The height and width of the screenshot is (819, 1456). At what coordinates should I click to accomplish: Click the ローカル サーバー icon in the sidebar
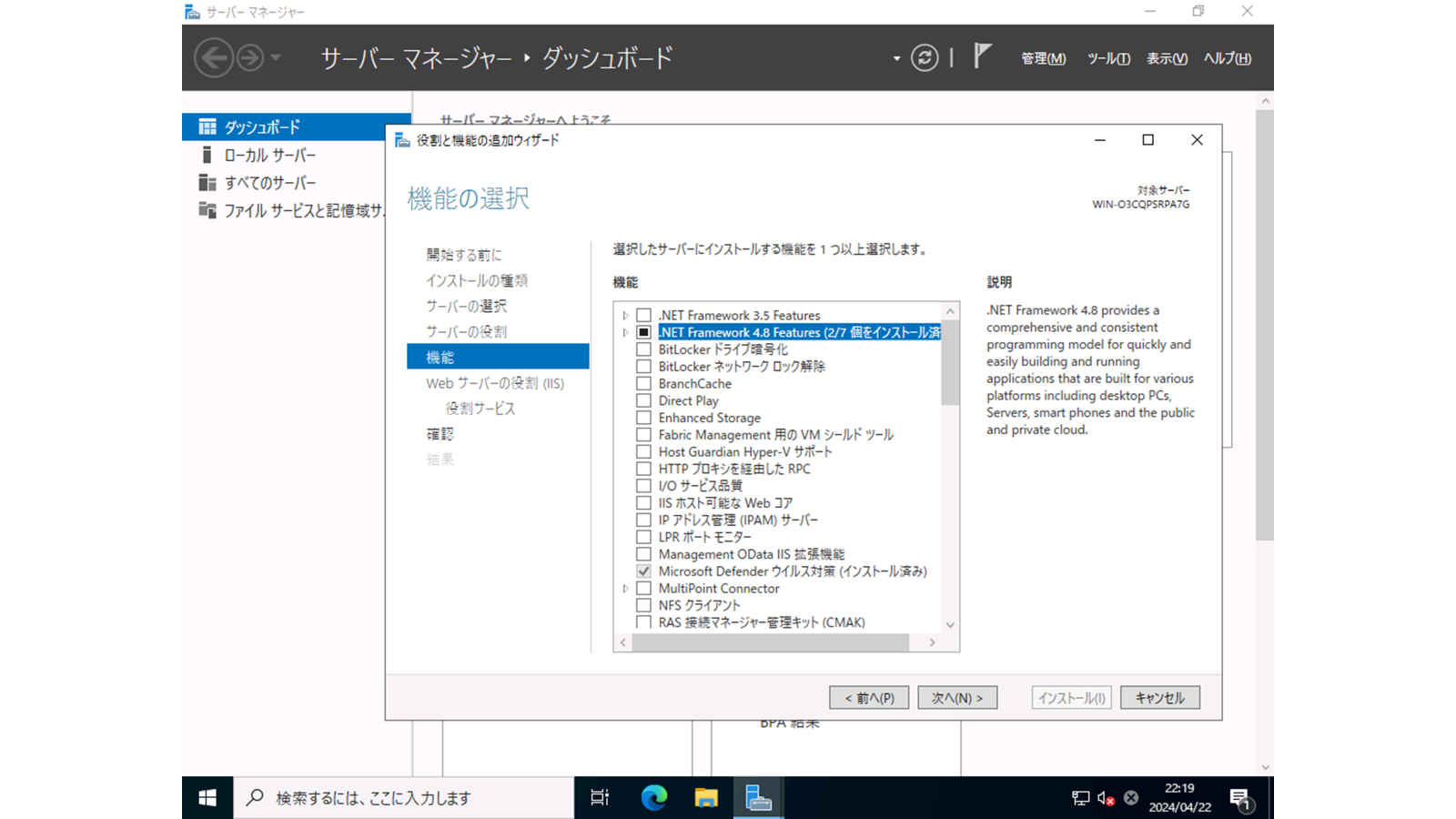tap(207, 155)
